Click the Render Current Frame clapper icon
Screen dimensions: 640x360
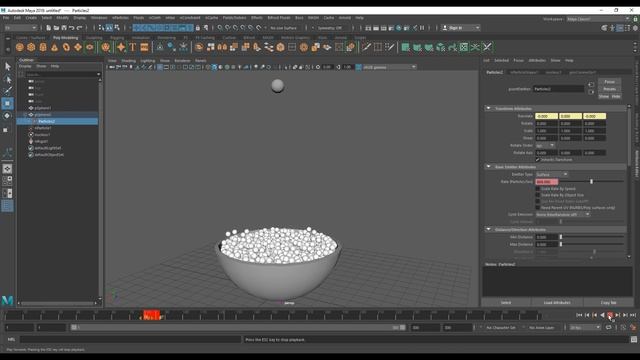pos(376,28)
